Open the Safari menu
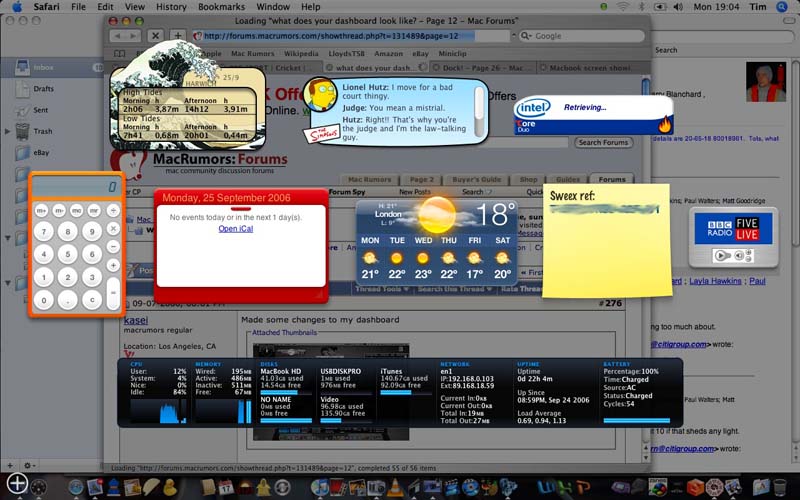800x500 pixels. click(46, 7)
